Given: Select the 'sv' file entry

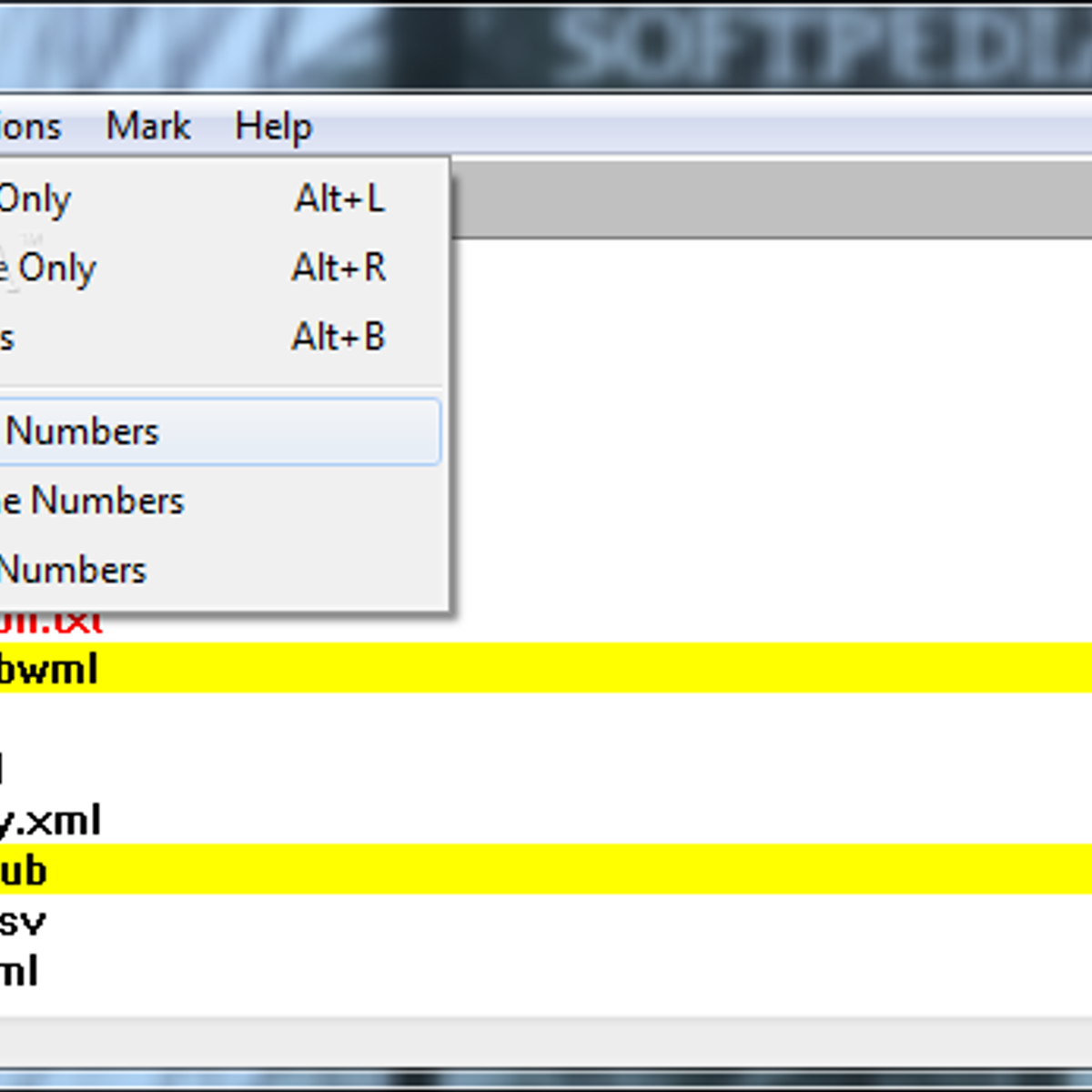Looking at the screenshot, I should coord(27,921).
